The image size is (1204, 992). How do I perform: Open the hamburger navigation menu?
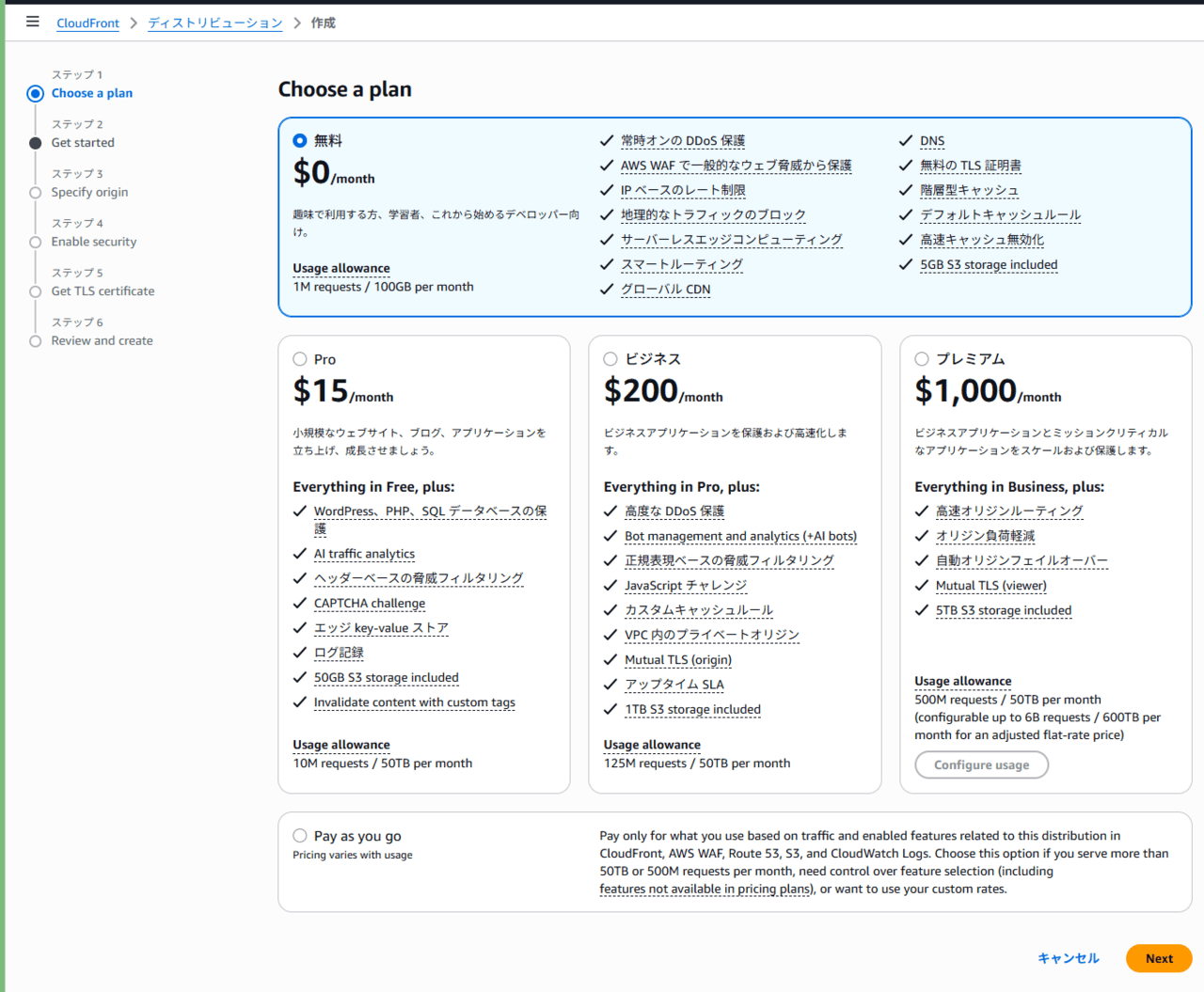[33, 22]
